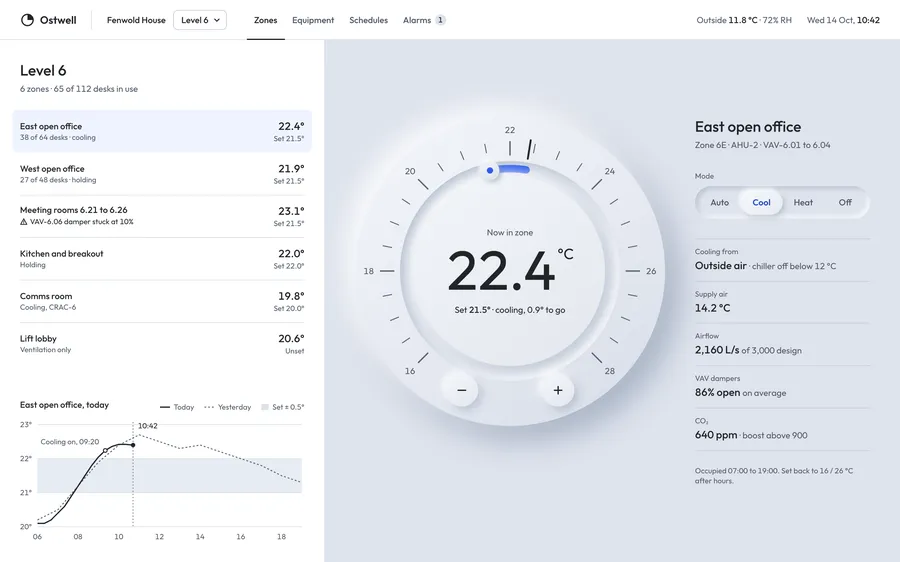This screenshot has height=562, width=900.
Task: Set mode to Cool
Action: point(761,203)
